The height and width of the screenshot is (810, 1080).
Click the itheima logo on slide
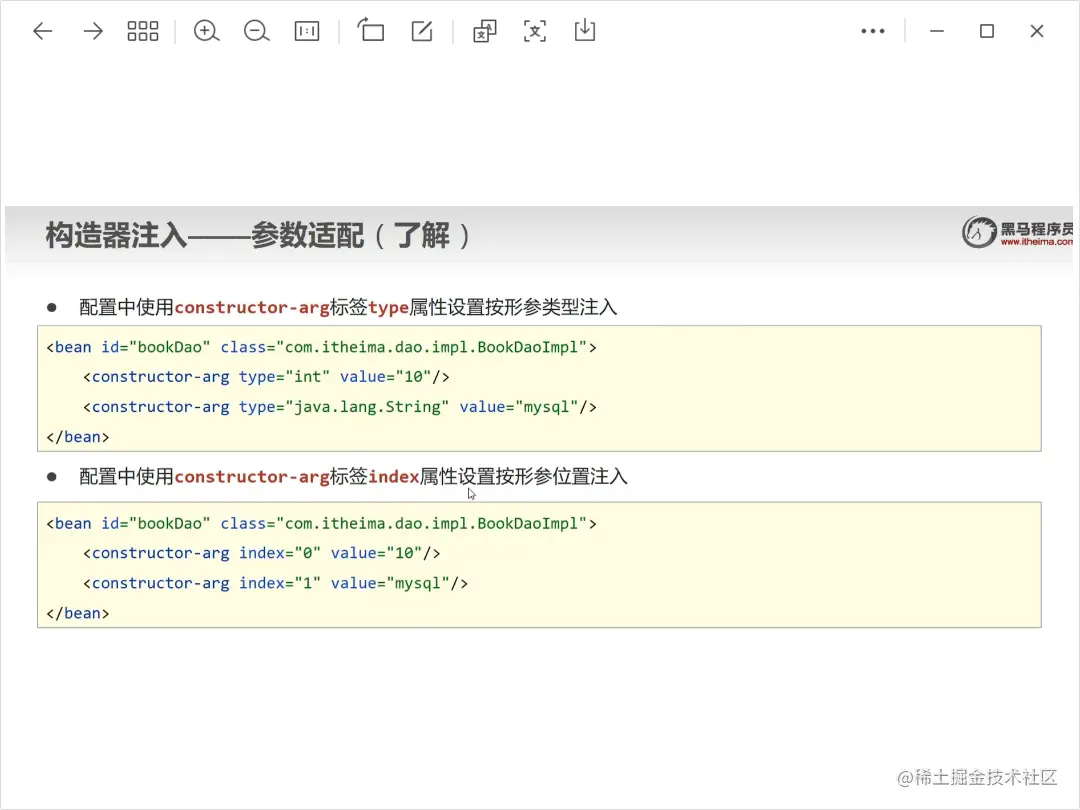(1018, 233)
